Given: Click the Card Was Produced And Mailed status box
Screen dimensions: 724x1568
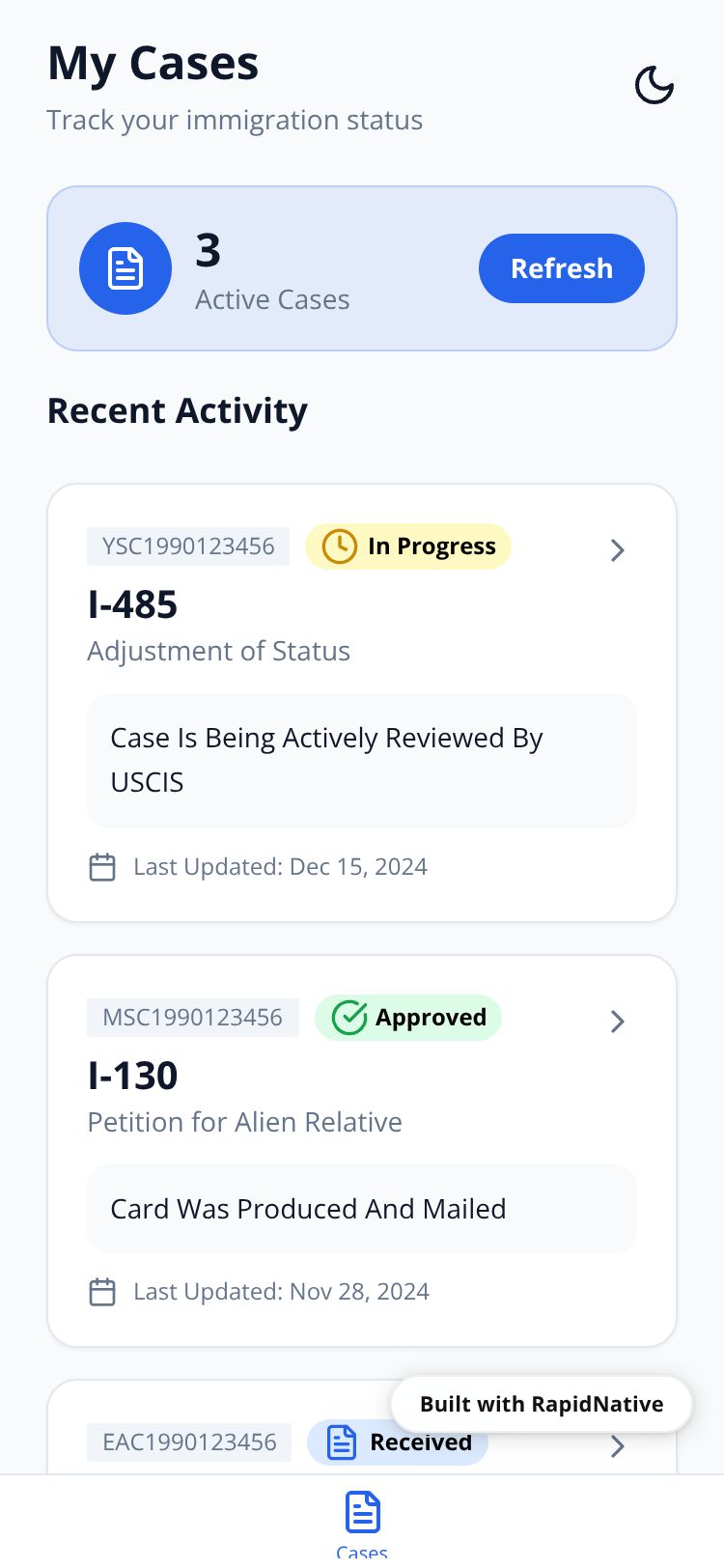Looking at the screenshot, I should point(361,1209).
